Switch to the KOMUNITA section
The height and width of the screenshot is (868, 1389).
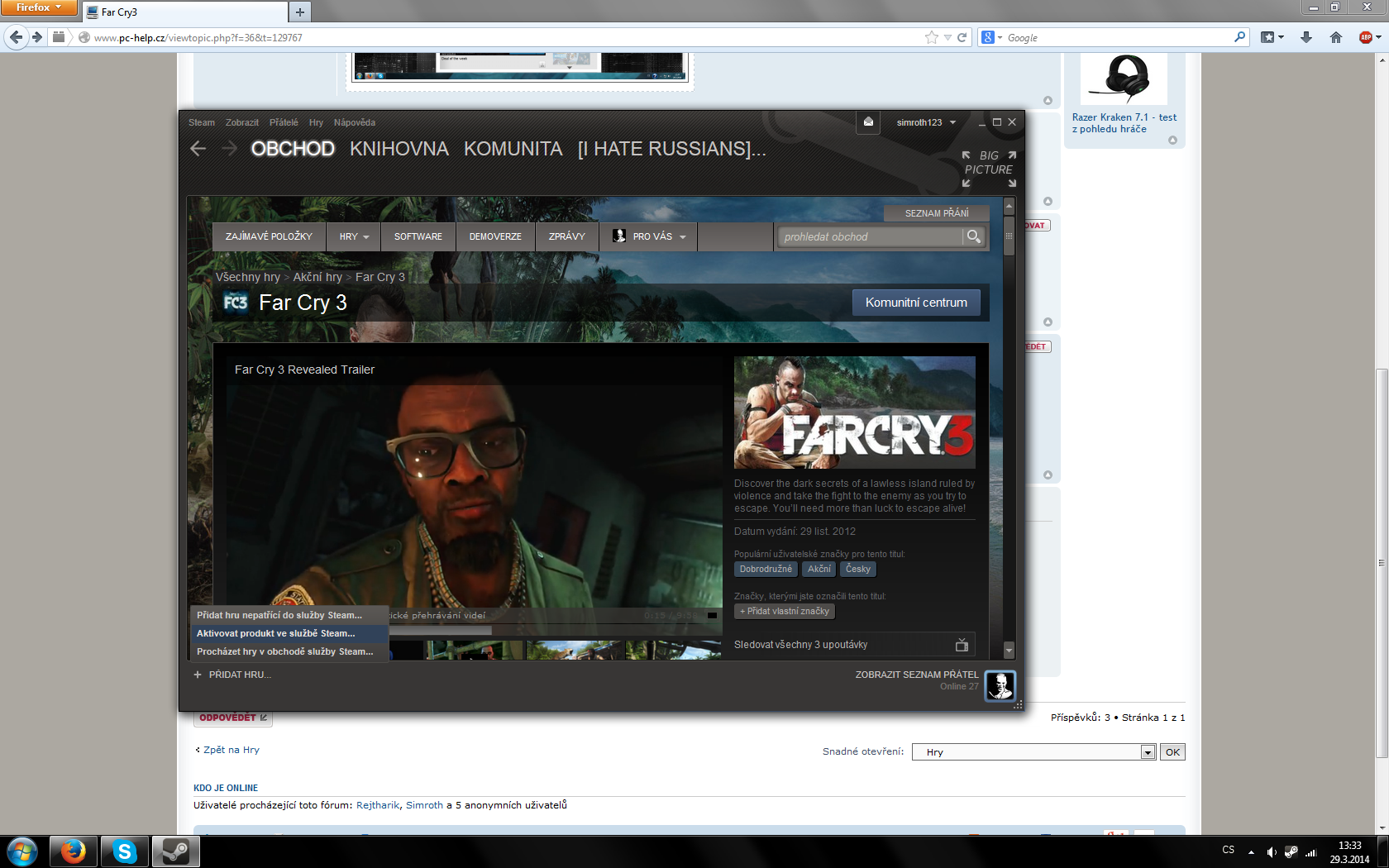513,149
